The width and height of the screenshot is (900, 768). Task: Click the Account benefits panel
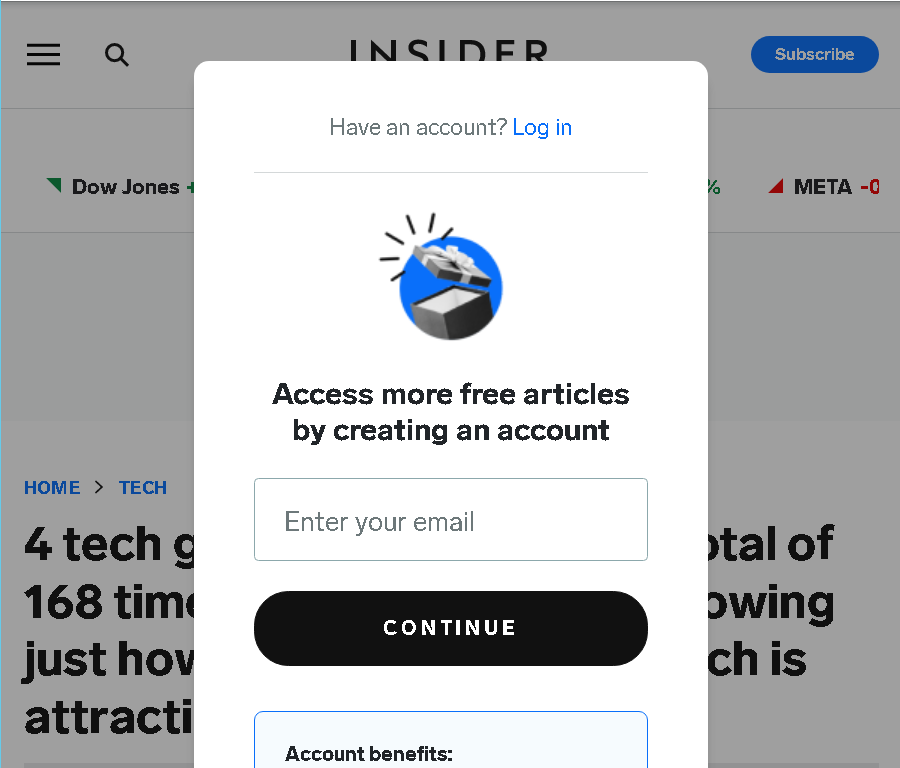coord(451,740)
